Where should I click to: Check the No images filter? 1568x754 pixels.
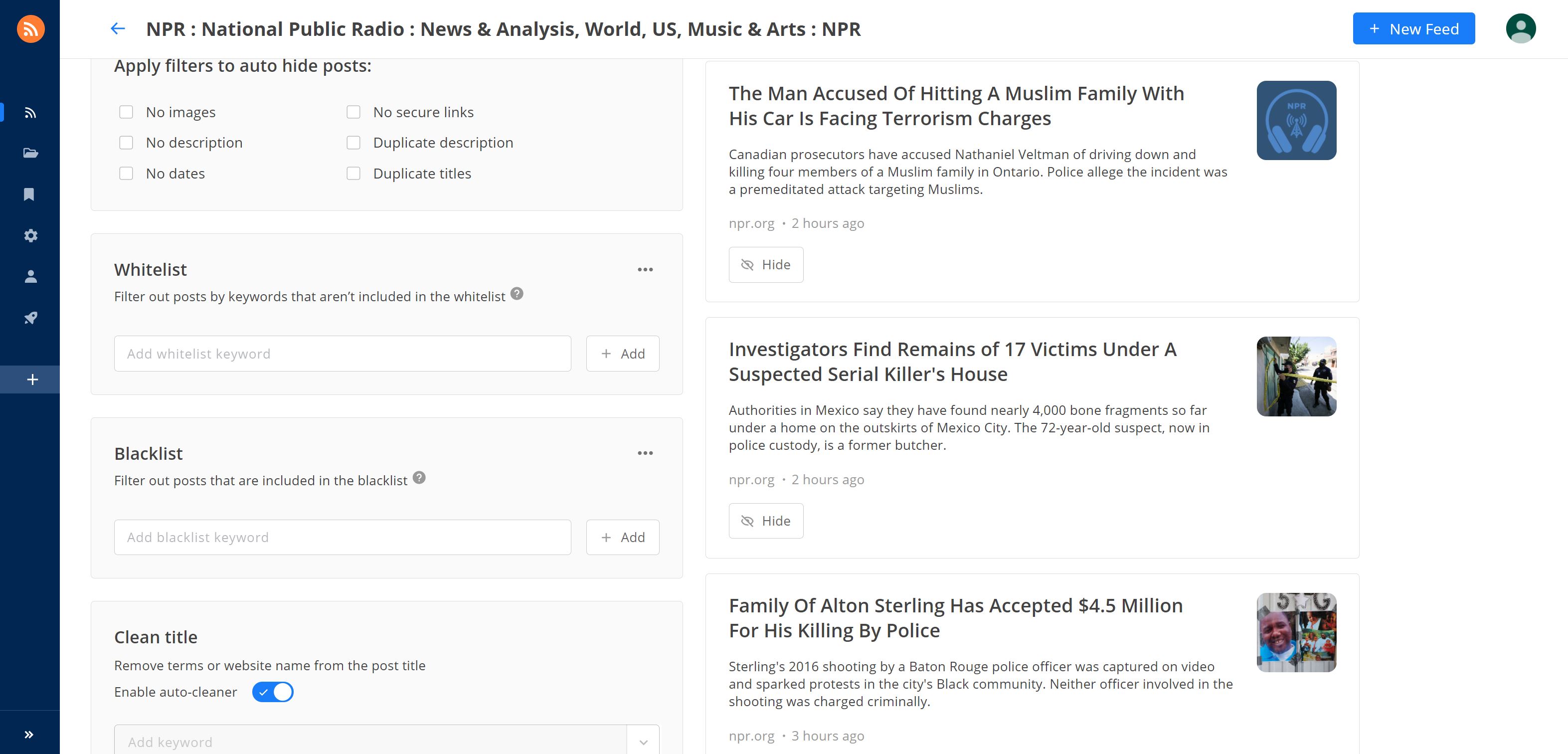coord(126,112)
